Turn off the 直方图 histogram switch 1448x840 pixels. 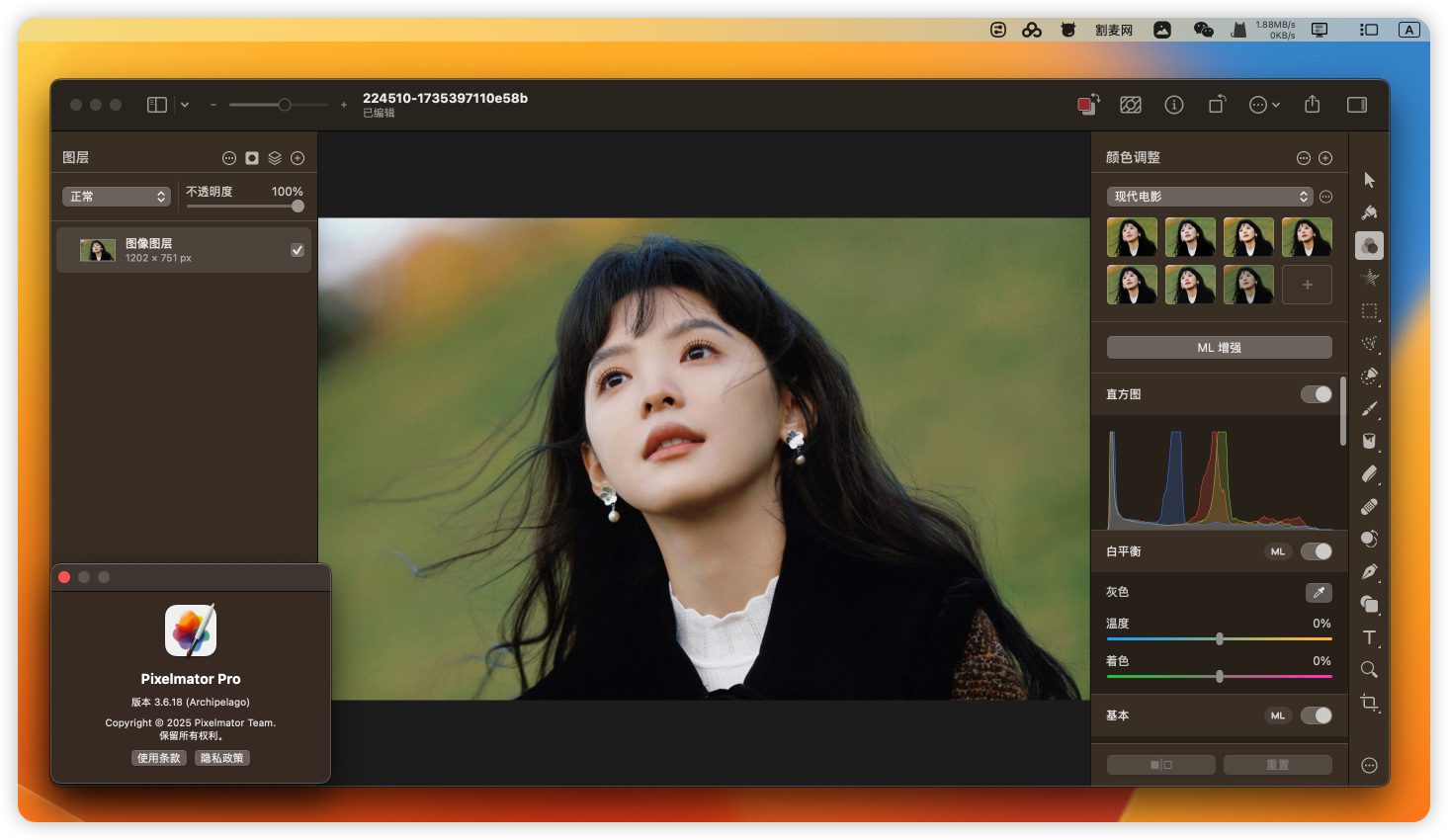[x=1316, y=394]
